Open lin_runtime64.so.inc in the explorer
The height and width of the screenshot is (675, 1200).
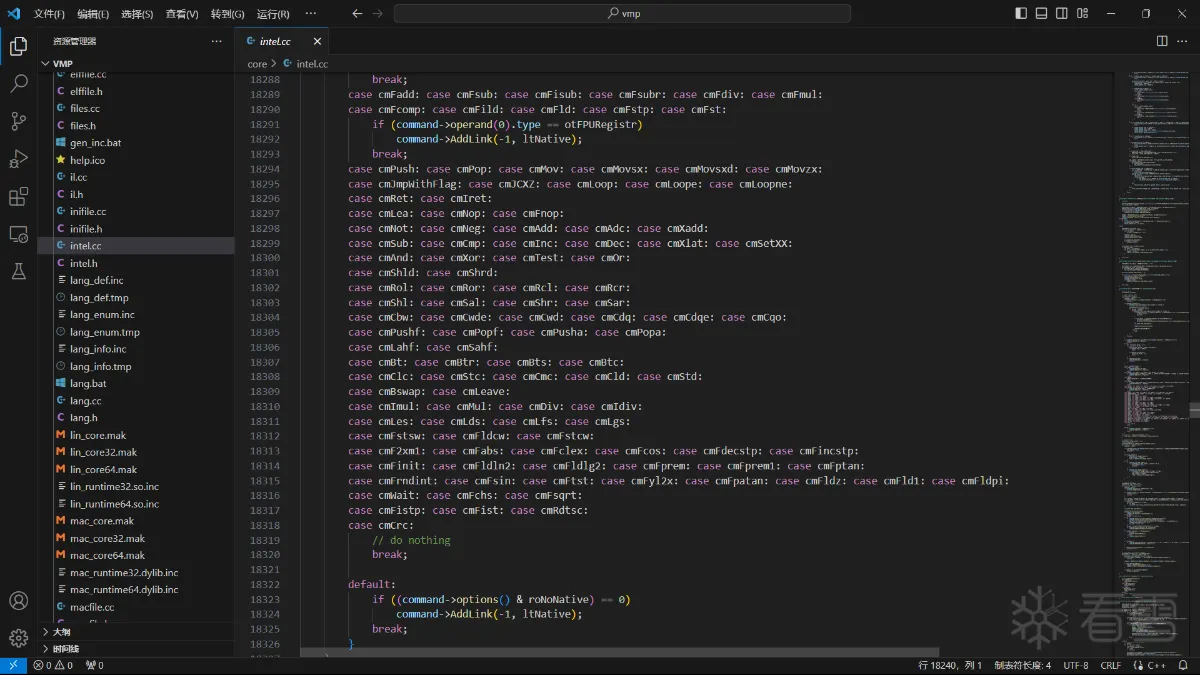click(x=136, y=504)
